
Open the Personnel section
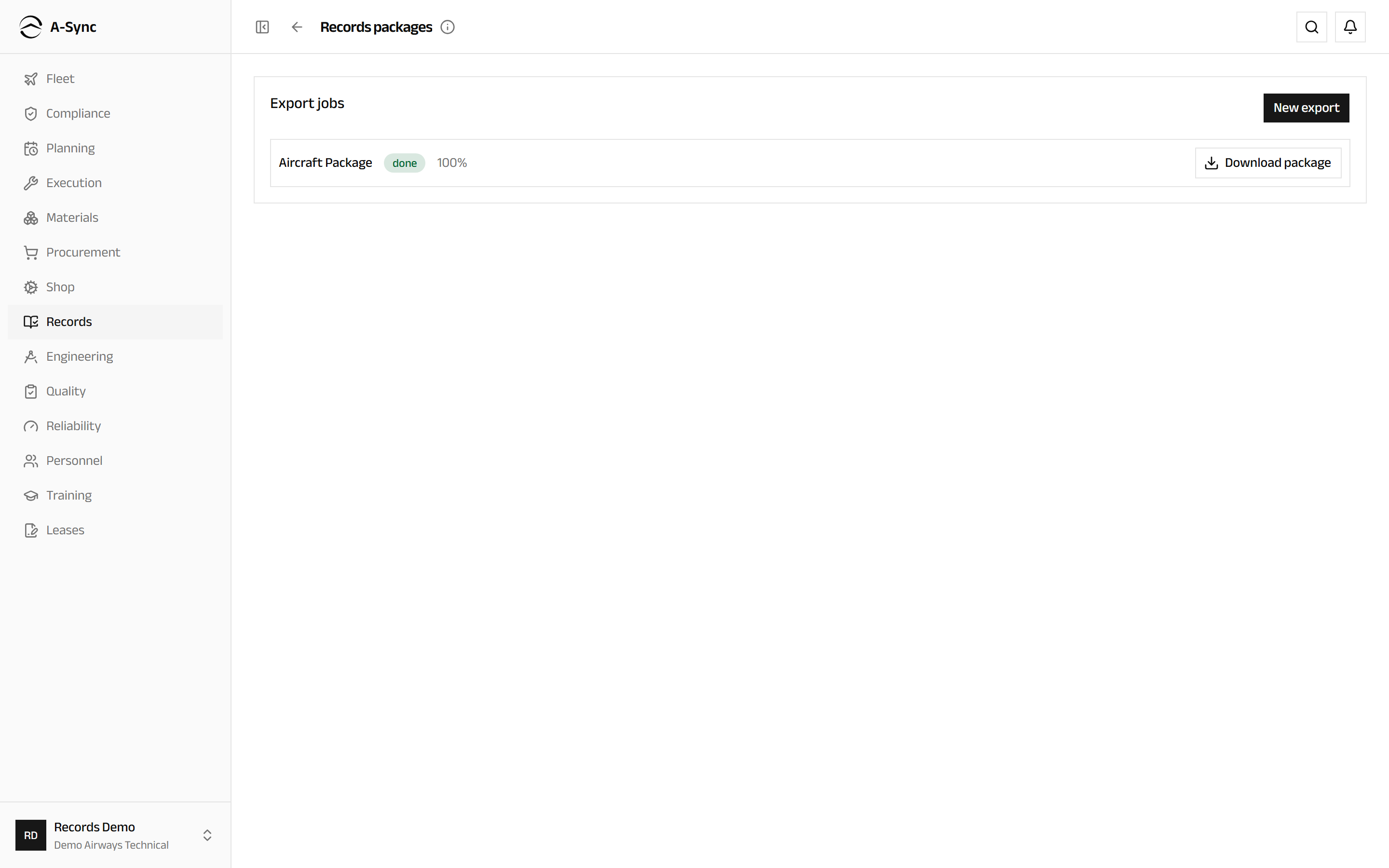click(115, 461)
